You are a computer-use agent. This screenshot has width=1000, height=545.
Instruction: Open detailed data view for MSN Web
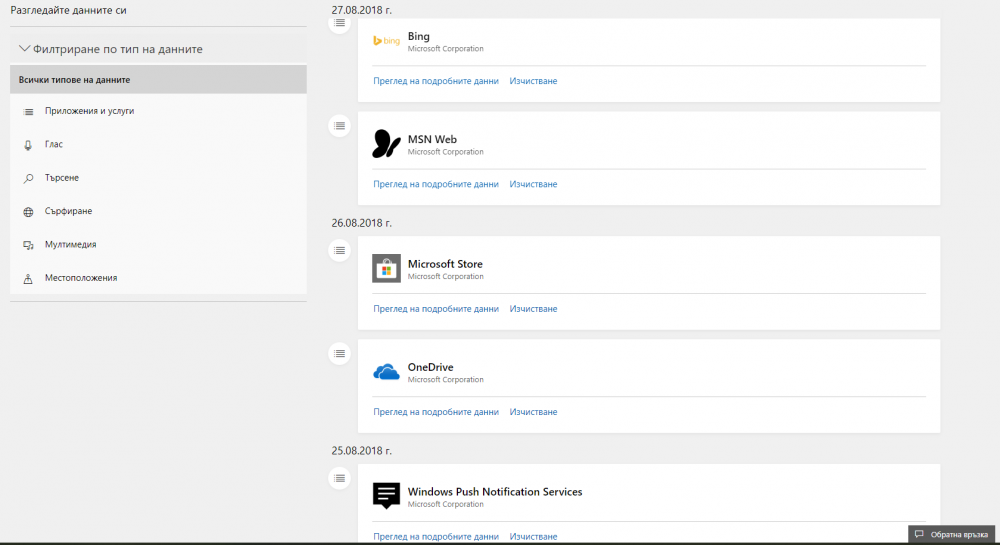436,184
